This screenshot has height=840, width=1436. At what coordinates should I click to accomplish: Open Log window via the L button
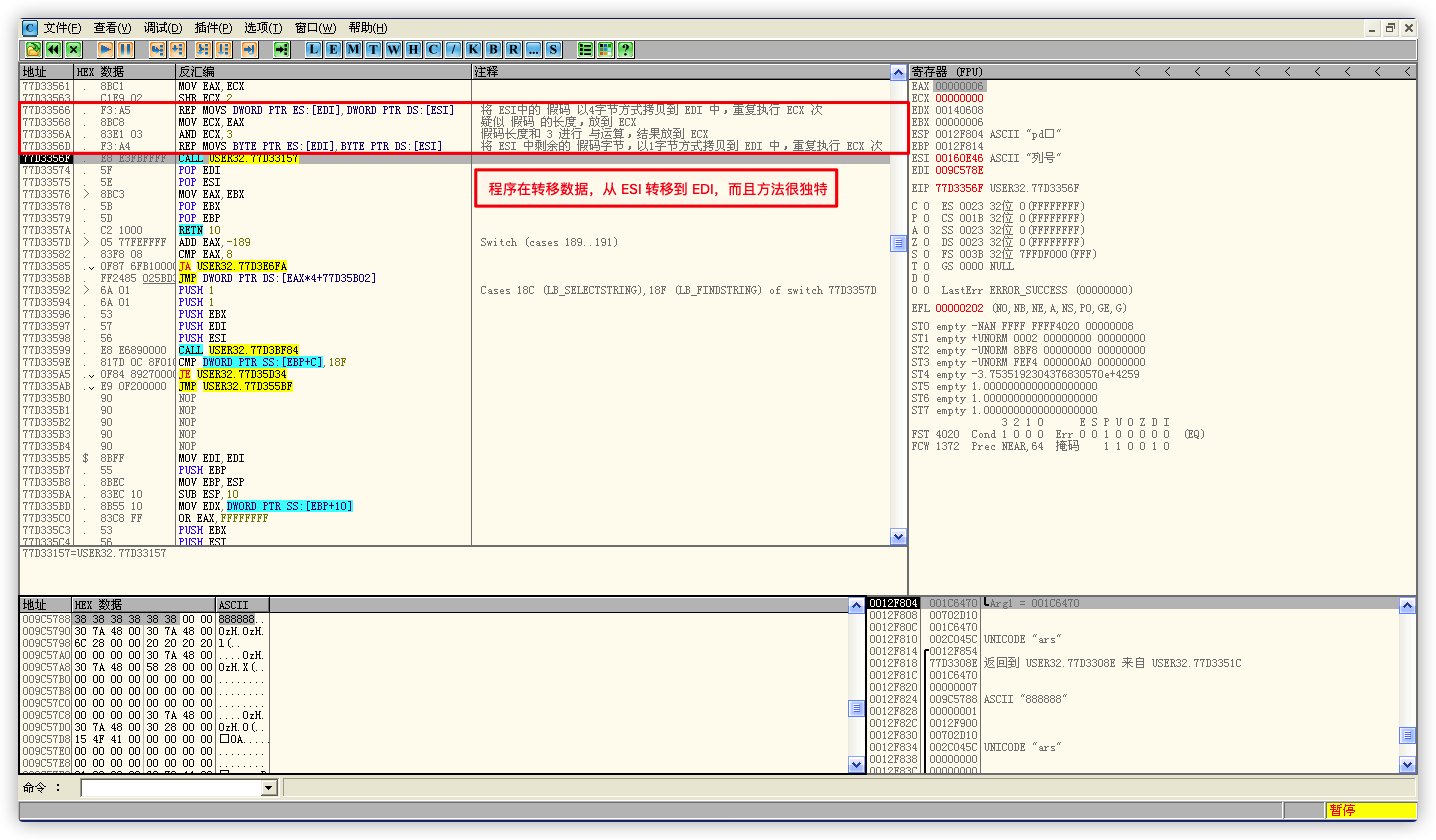[313, 49]
